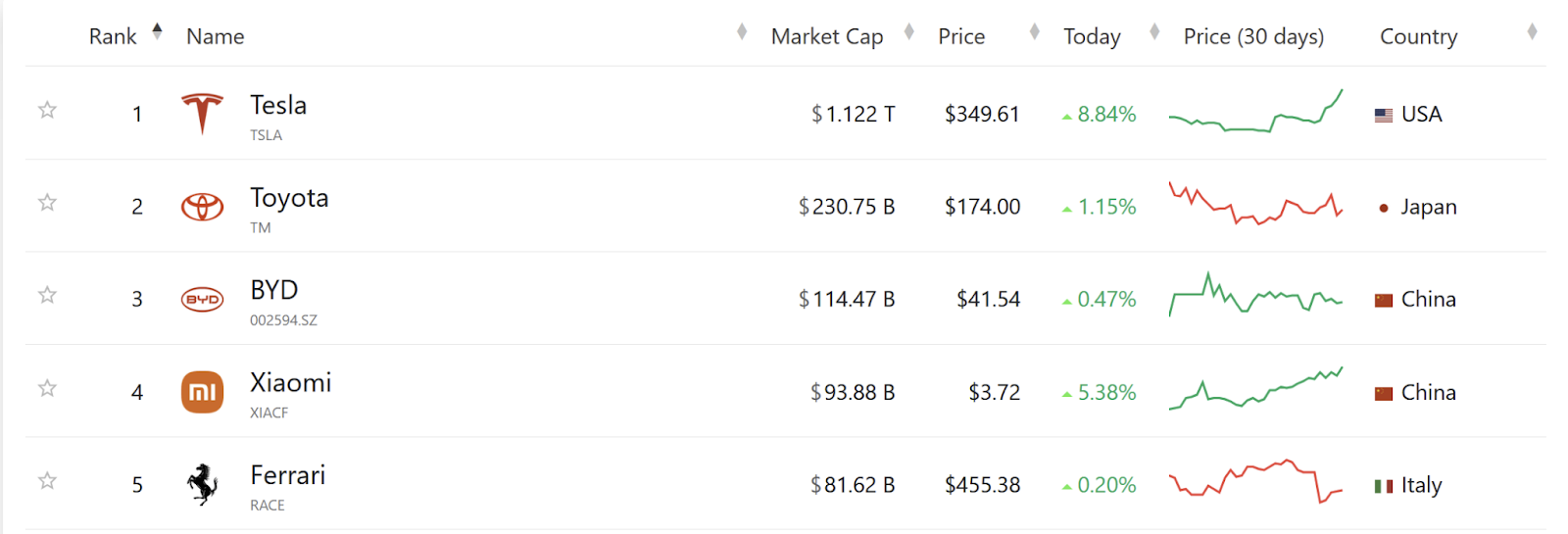The height and width of the screenshot is (534, 1568).
Task: Click the Xiaomi orange logo icon
Action: click(203, 392)
